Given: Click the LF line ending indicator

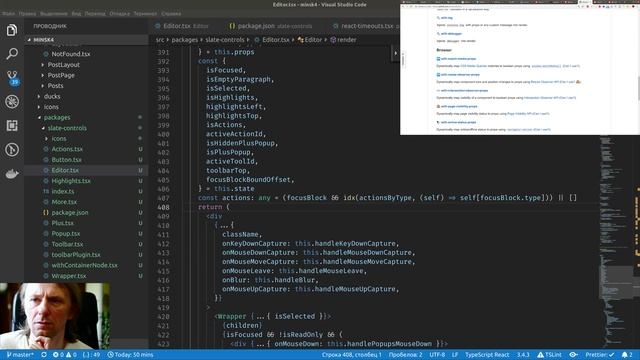Looking at the screenshot, I should 455,355.
